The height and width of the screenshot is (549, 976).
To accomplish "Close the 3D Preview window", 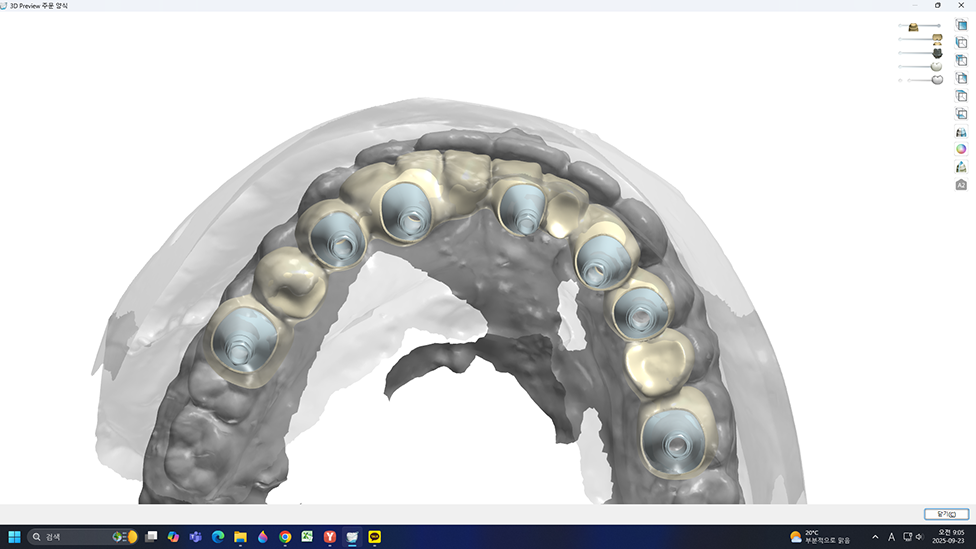I will tap(962, 5).
